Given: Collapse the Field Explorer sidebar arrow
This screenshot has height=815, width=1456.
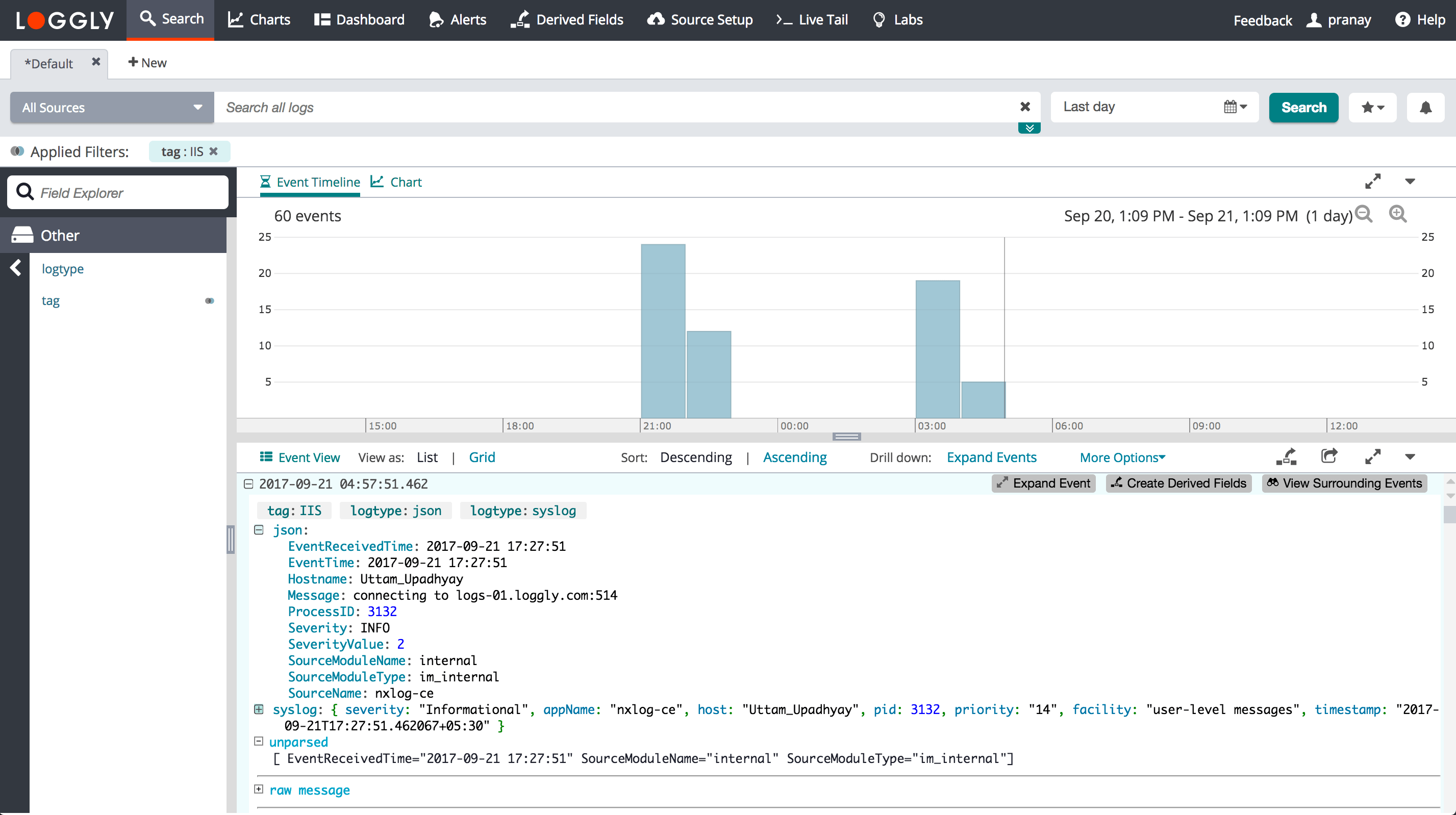Looking at the screenshot, I should [x=15, y=268].
